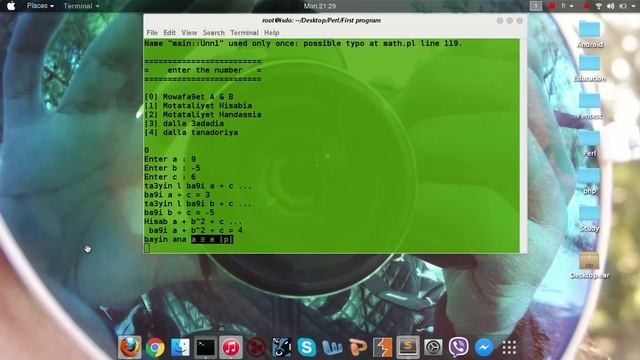
Task: Click the workspace indicator box
Action: click(536, 6)
